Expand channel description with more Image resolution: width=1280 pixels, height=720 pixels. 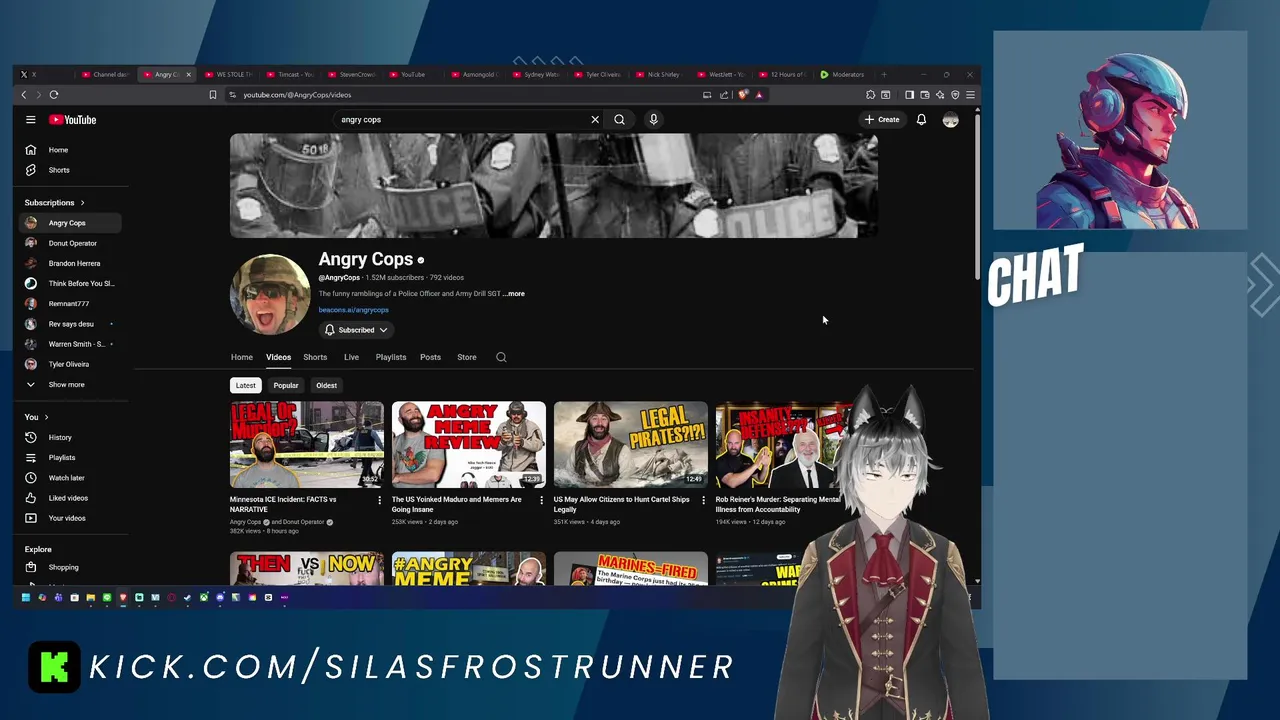pos(514,294)
